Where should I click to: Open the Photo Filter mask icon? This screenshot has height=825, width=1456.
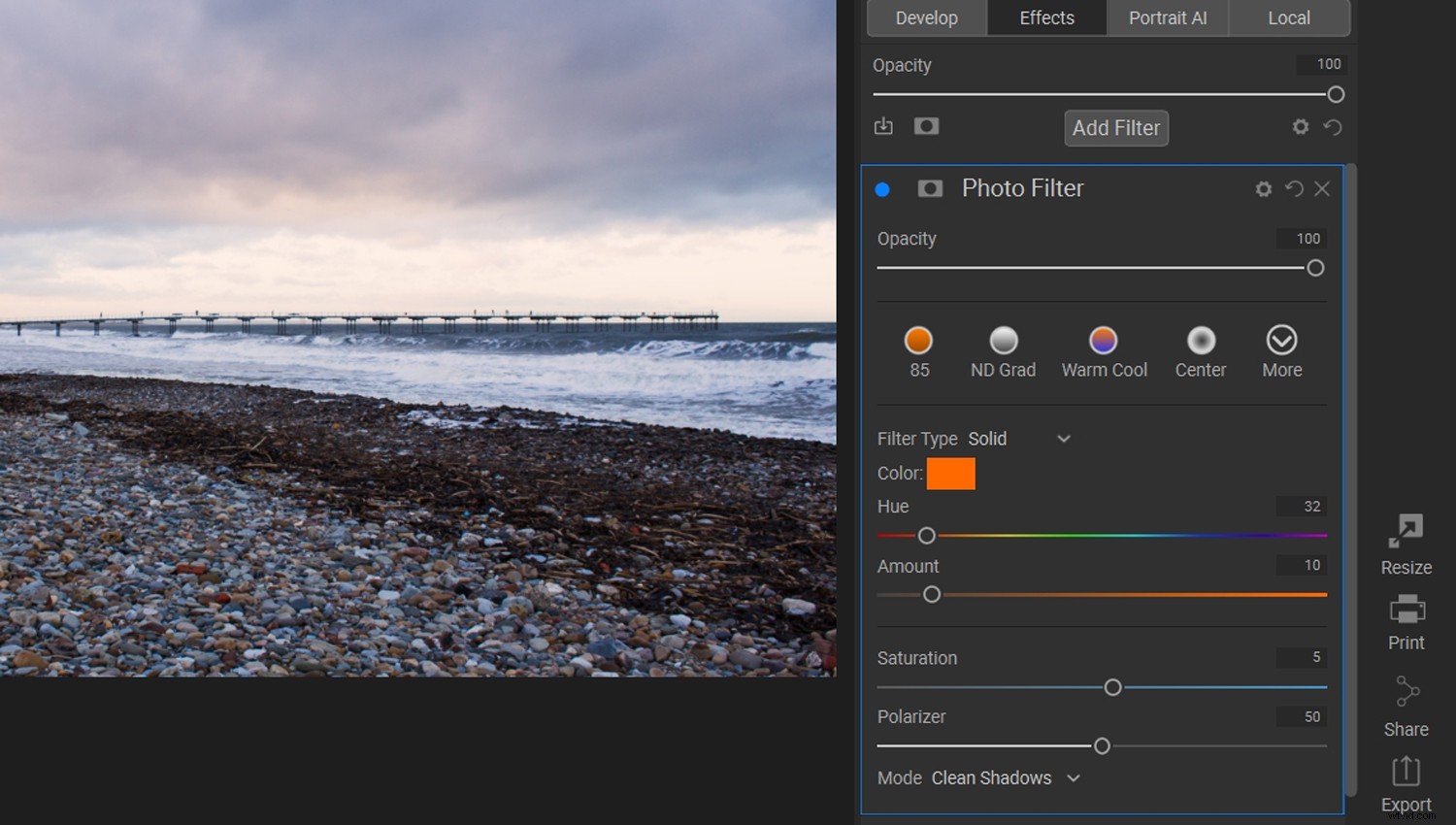pos(930,188)
